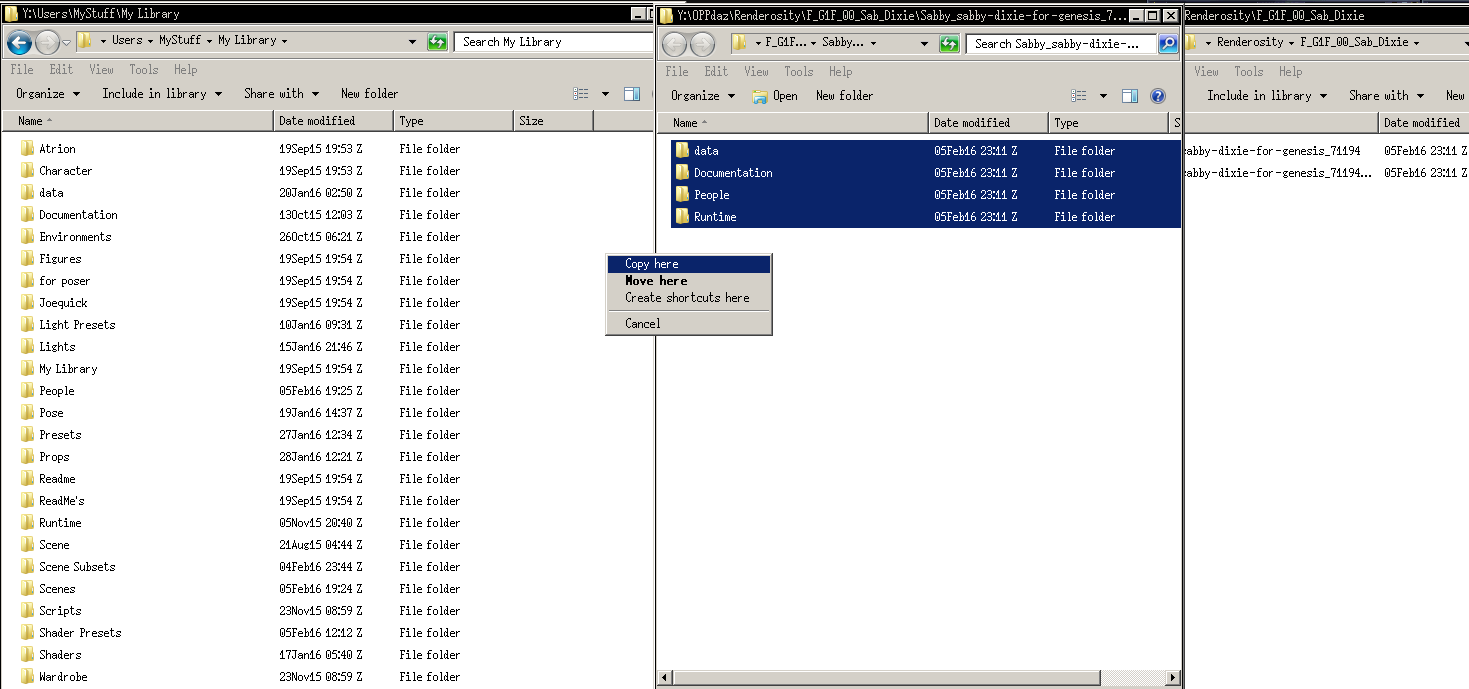Sort by Name column in My Library window

click(138, 121)
